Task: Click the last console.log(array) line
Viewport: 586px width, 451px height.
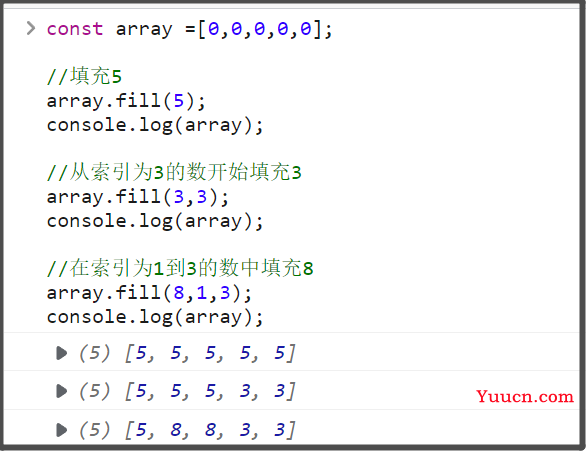Action: coord(155,317)
